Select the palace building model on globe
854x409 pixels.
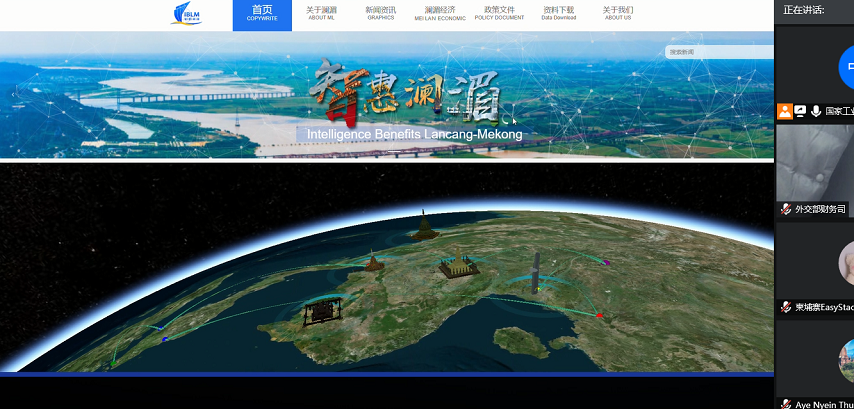tap(457, 269)
